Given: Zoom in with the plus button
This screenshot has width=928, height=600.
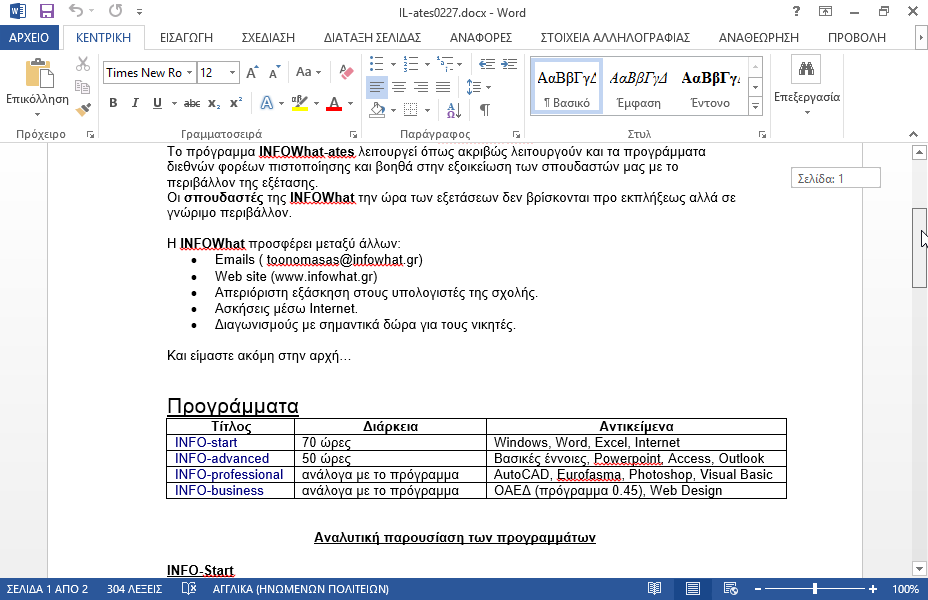Looking at the screenshot, I should (873, 589).
